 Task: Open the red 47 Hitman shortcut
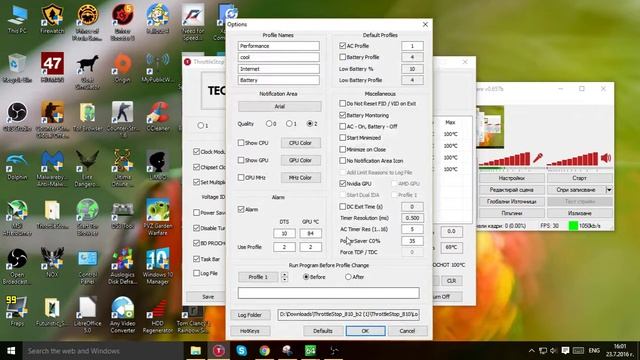(x=52, y=68)
